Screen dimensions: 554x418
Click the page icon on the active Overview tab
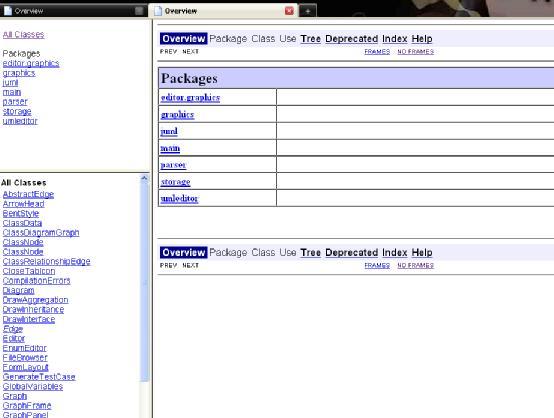click(158, 11)
